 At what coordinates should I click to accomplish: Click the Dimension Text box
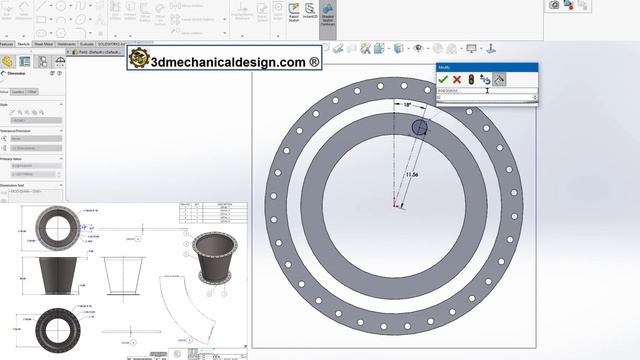(x=36, y=196)
